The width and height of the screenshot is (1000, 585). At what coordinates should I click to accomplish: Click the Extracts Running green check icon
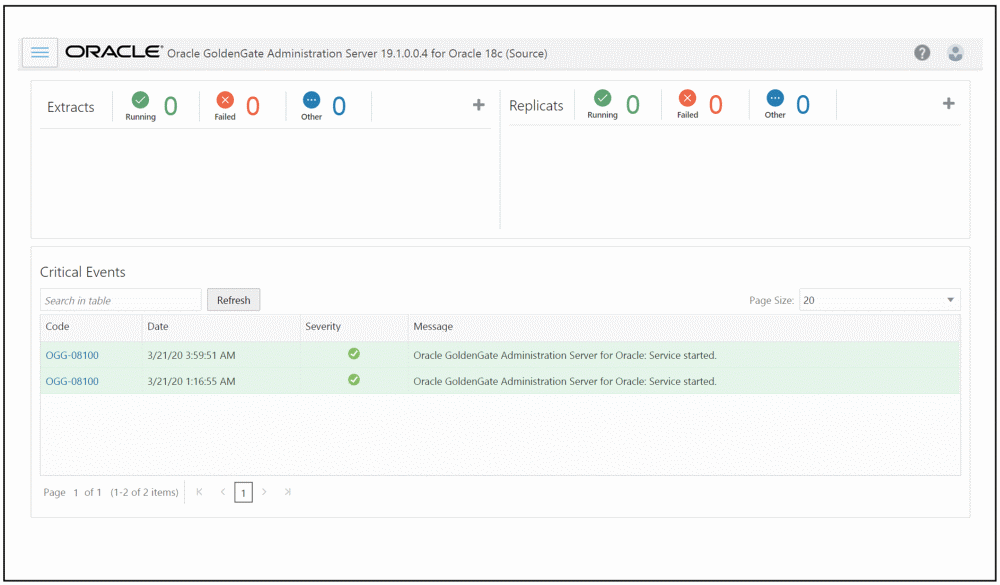pyautogui.click(x=140, y=100)
